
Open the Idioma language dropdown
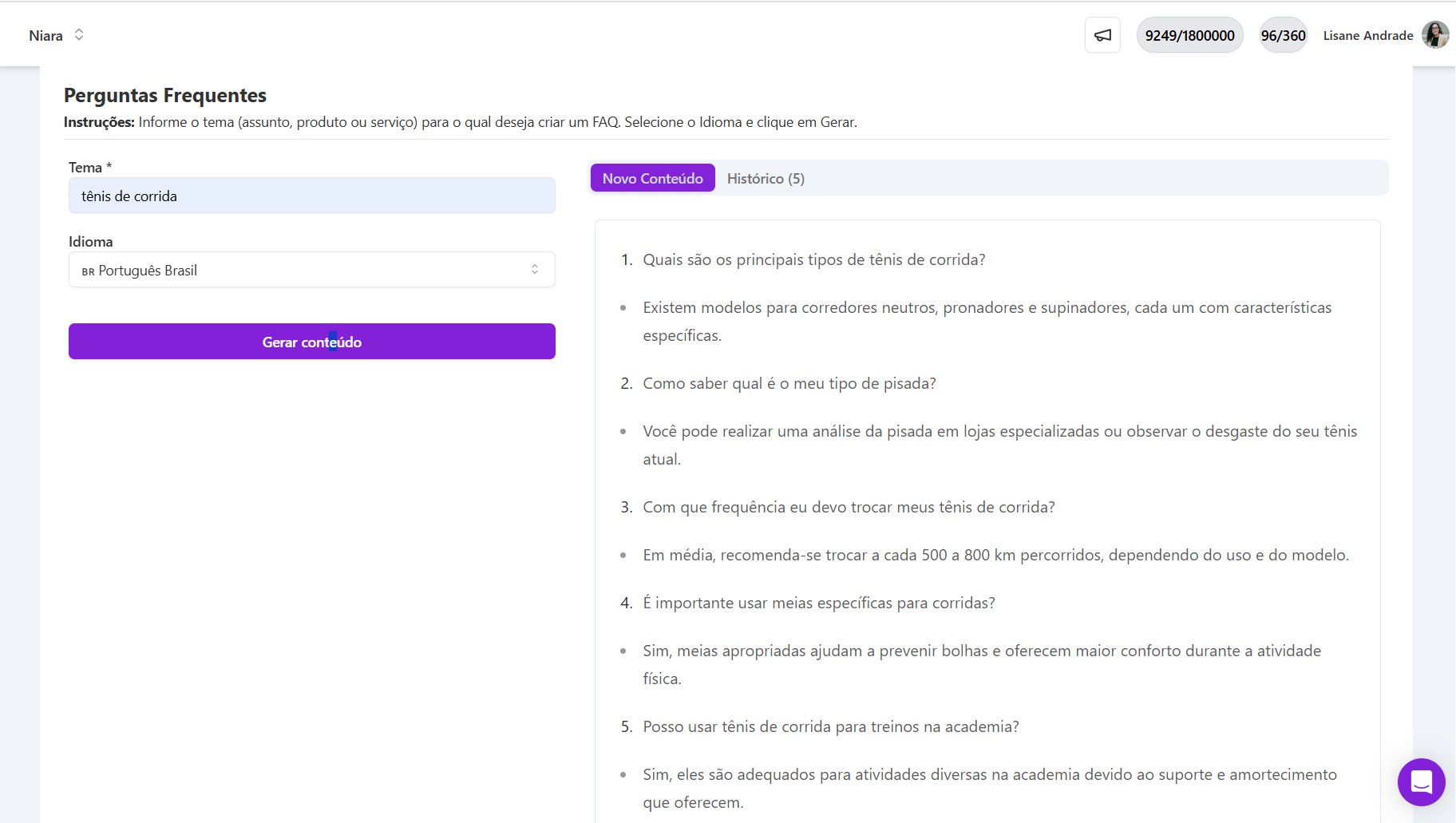(x=311, y=270)
